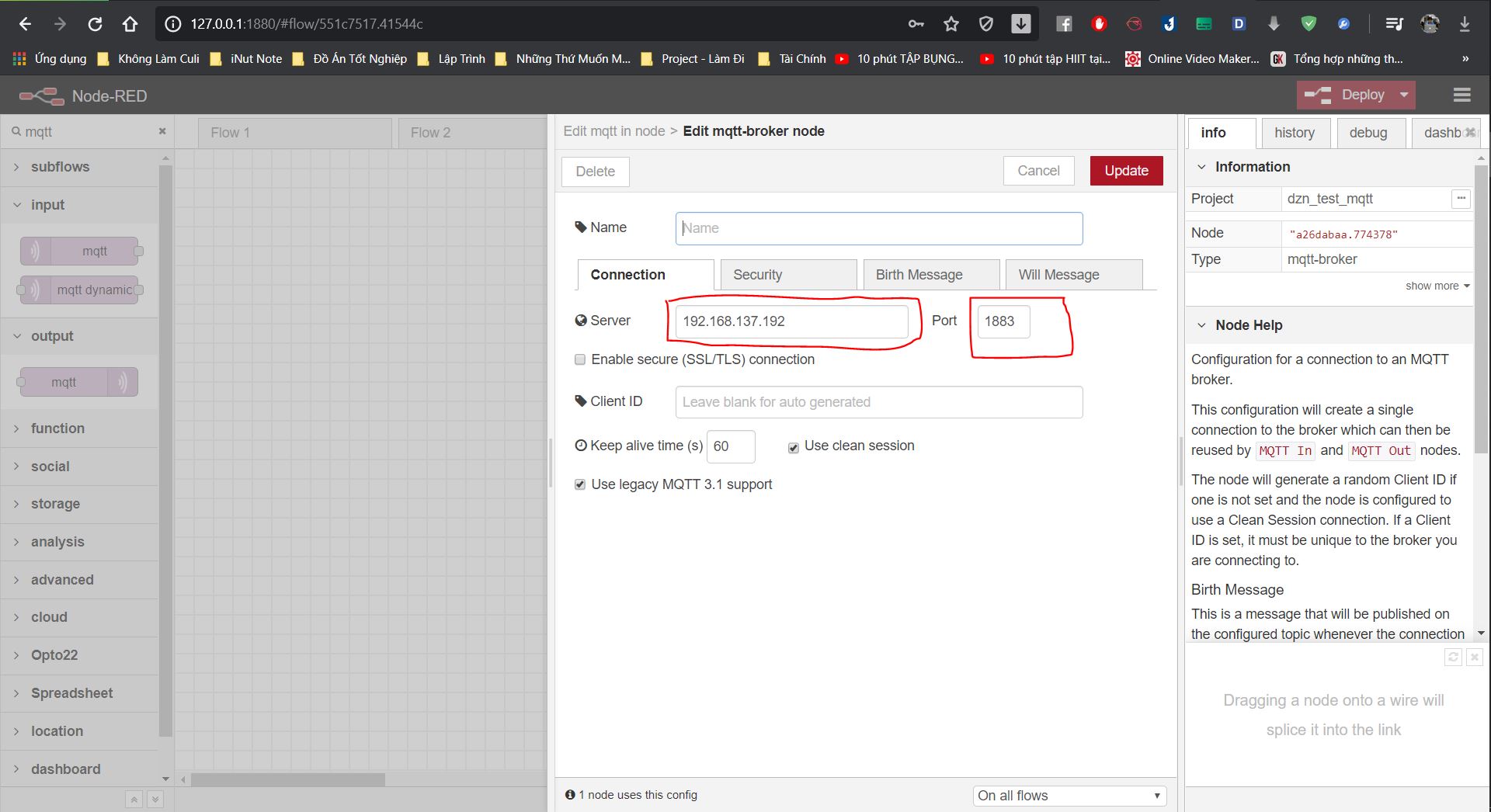The image size is (1491, 812).
Task: Click the Name input field
Action: [879, 228]
